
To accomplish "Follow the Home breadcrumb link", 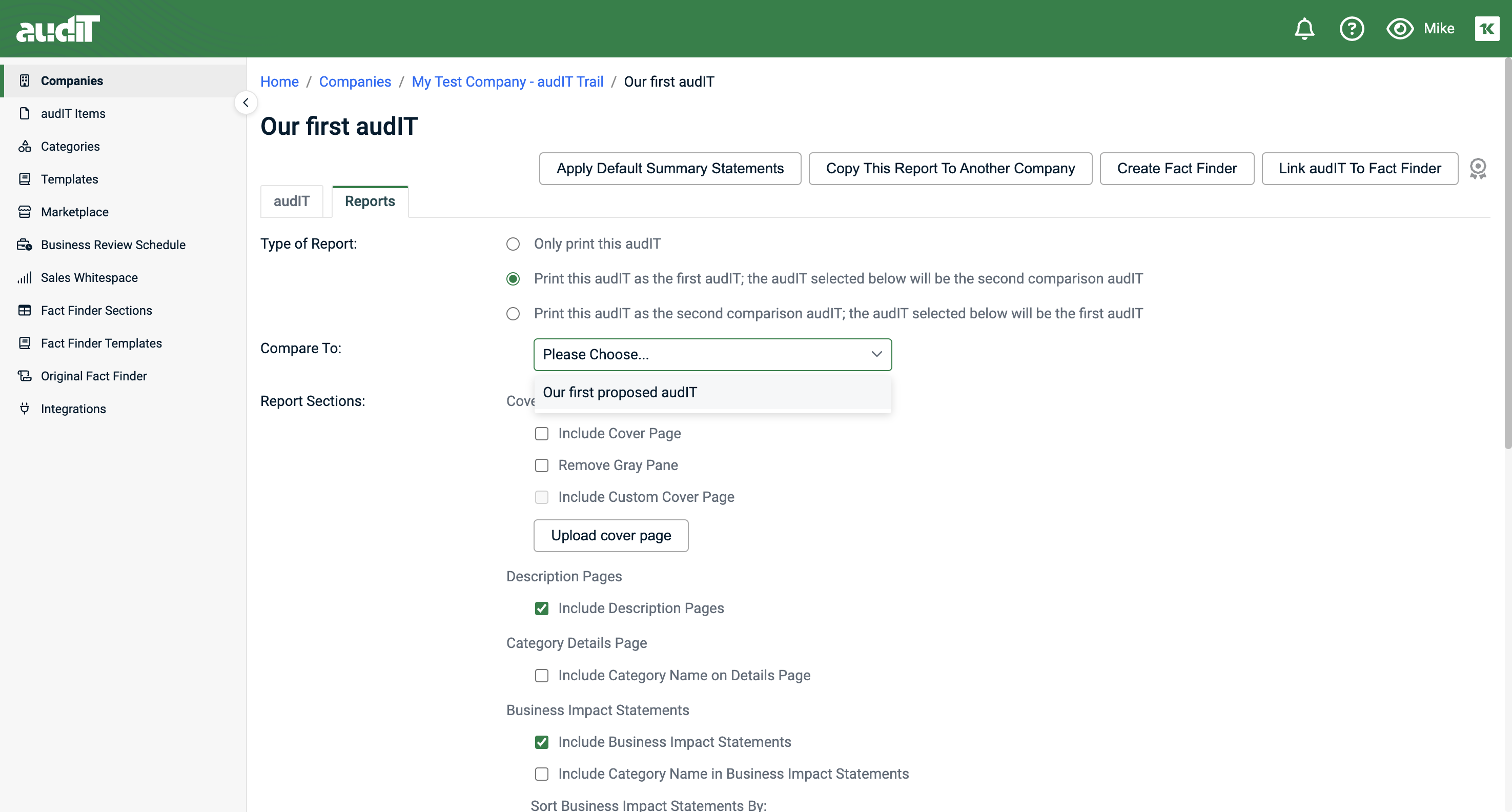I will tap(279, 82).
